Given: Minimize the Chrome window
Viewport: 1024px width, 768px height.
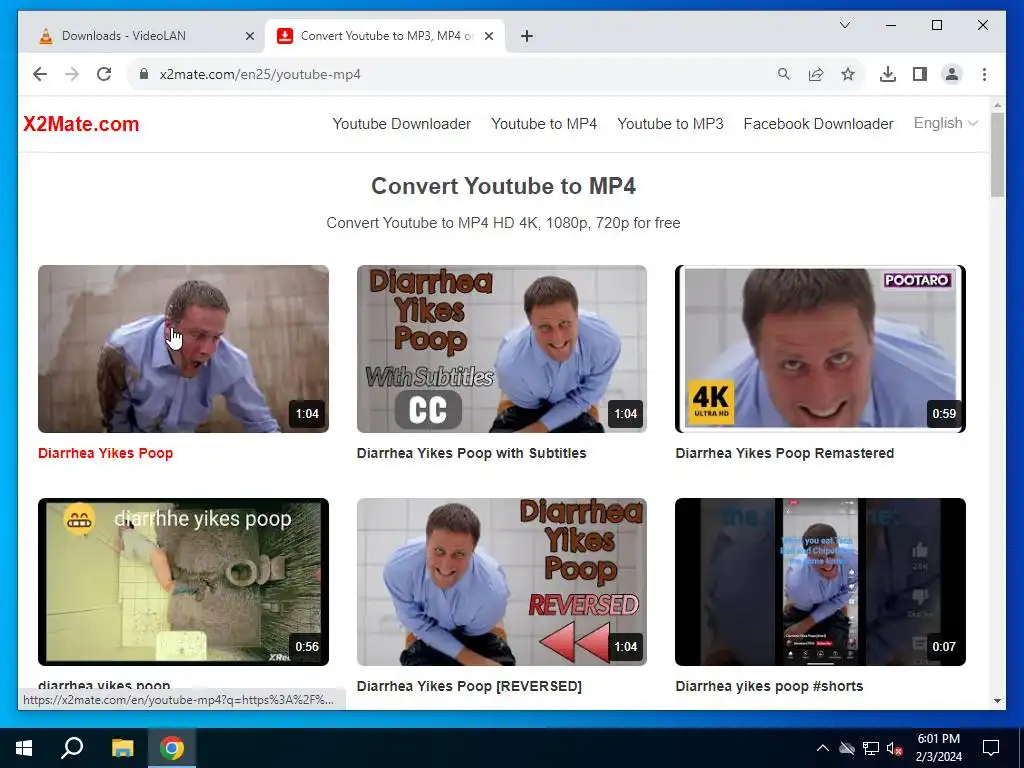Looking at the screenshot, I should (x=891, y=25).
